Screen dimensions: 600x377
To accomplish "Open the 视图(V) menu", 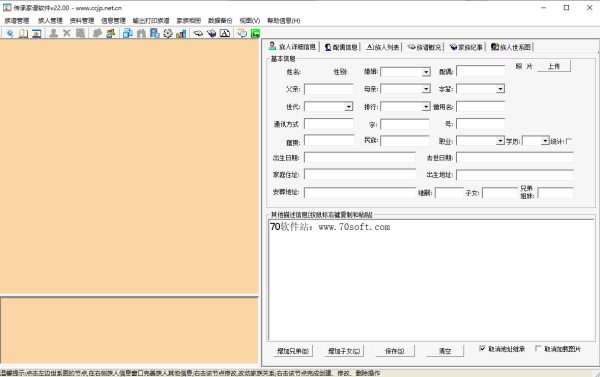I will click(250, 21).
